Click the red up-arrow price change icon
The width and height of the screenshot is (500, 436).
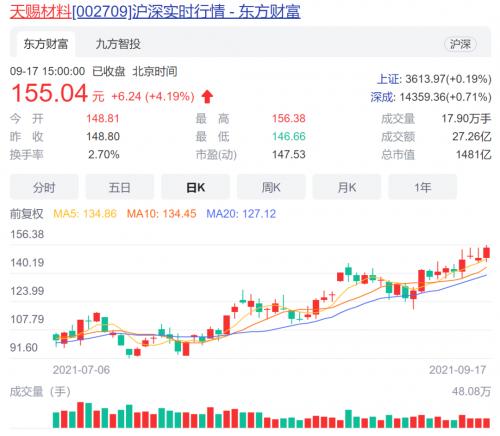(207, 96)
